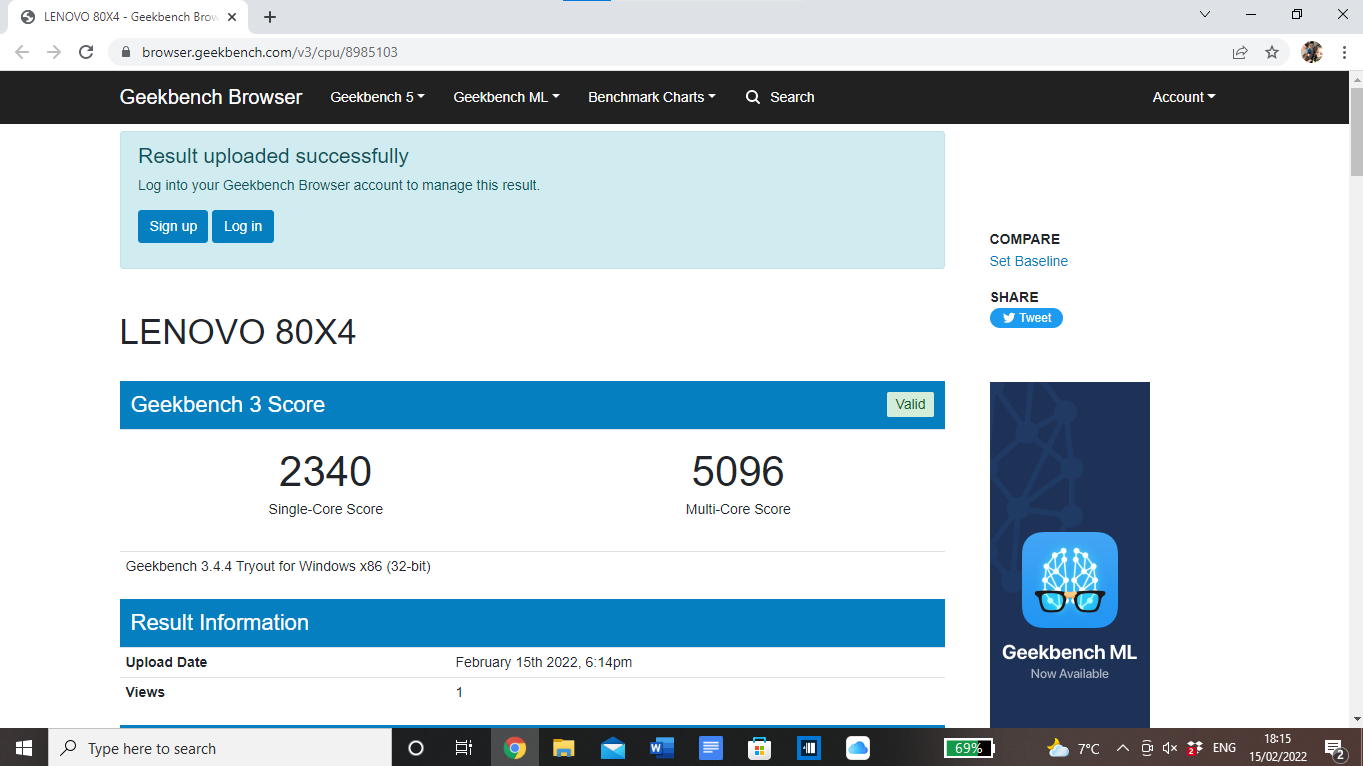Click the browser forward arrow
1363x766 pixels.
[54, 52]
